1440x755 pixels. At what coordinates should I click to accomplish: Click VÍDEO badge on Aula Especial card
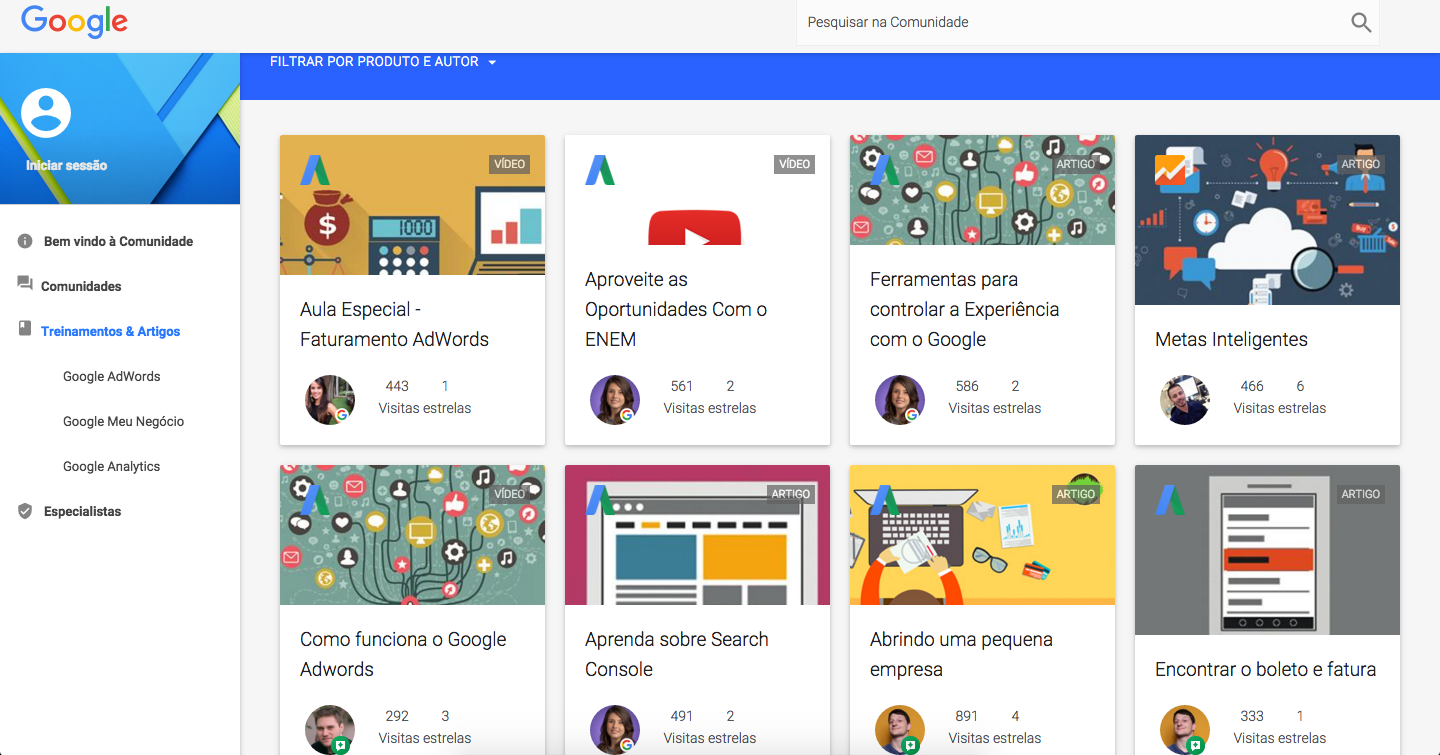point(509,164)
